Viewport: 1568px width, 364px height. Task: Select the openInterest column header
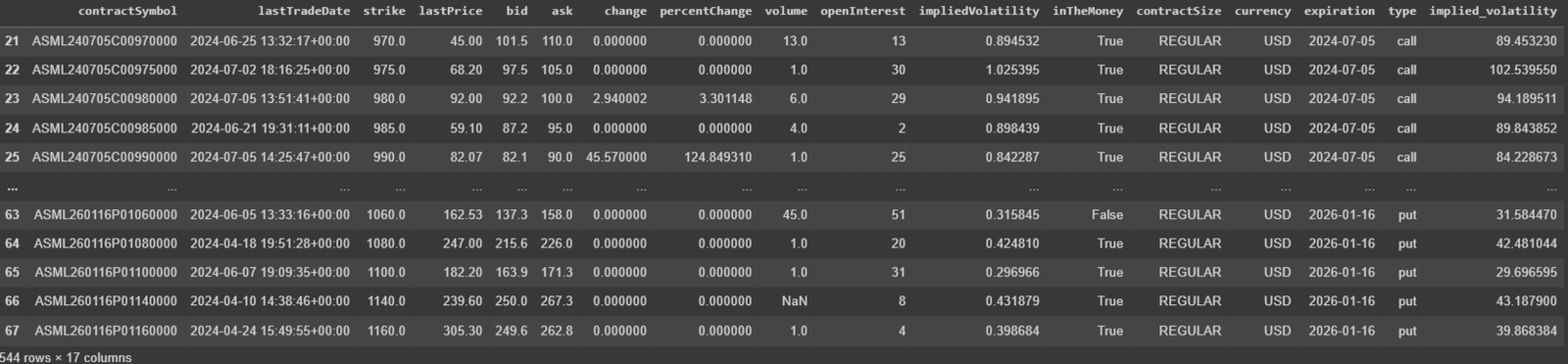click(x=862, y=11)
